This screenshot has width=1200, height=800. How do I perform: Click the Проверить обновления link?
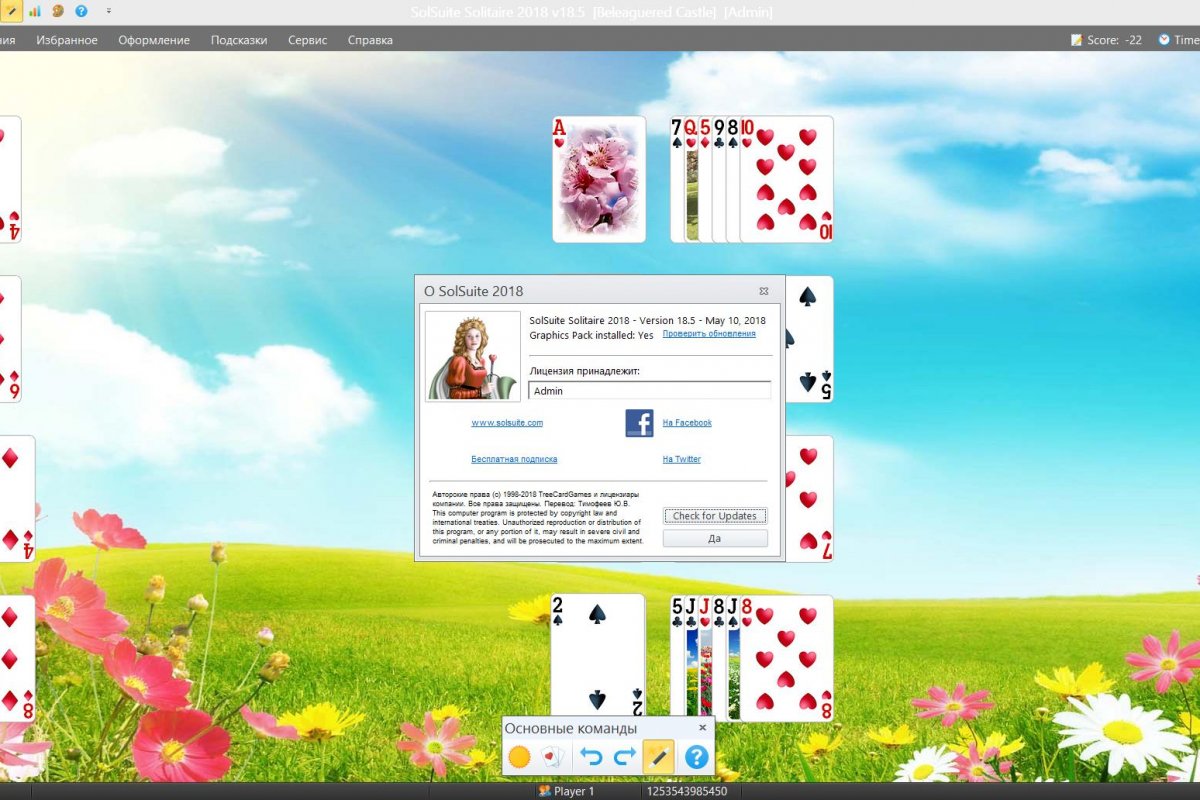(709, 334)
